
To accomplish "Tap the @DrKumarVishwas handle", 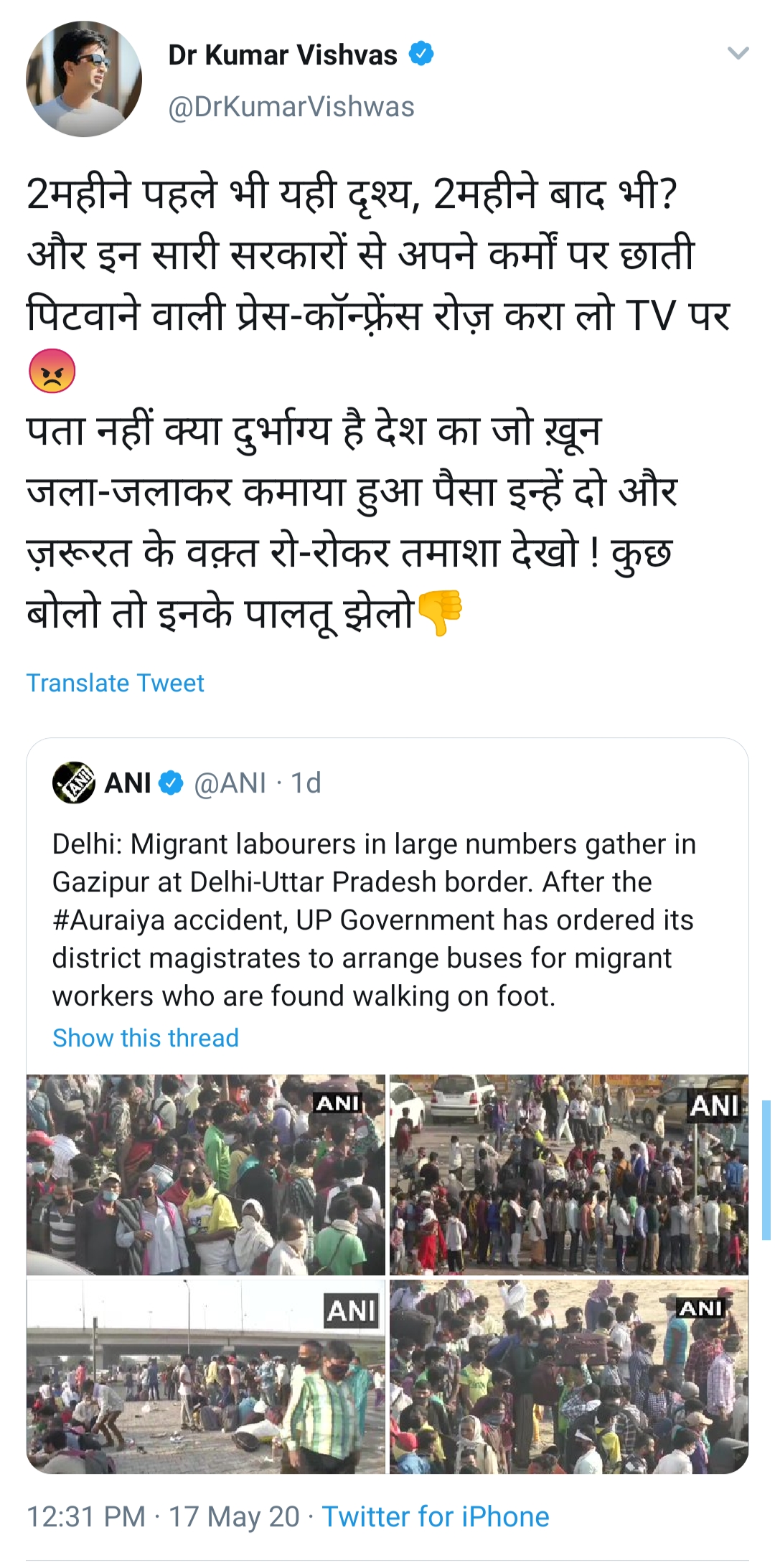I will click(x=291, y=107).
